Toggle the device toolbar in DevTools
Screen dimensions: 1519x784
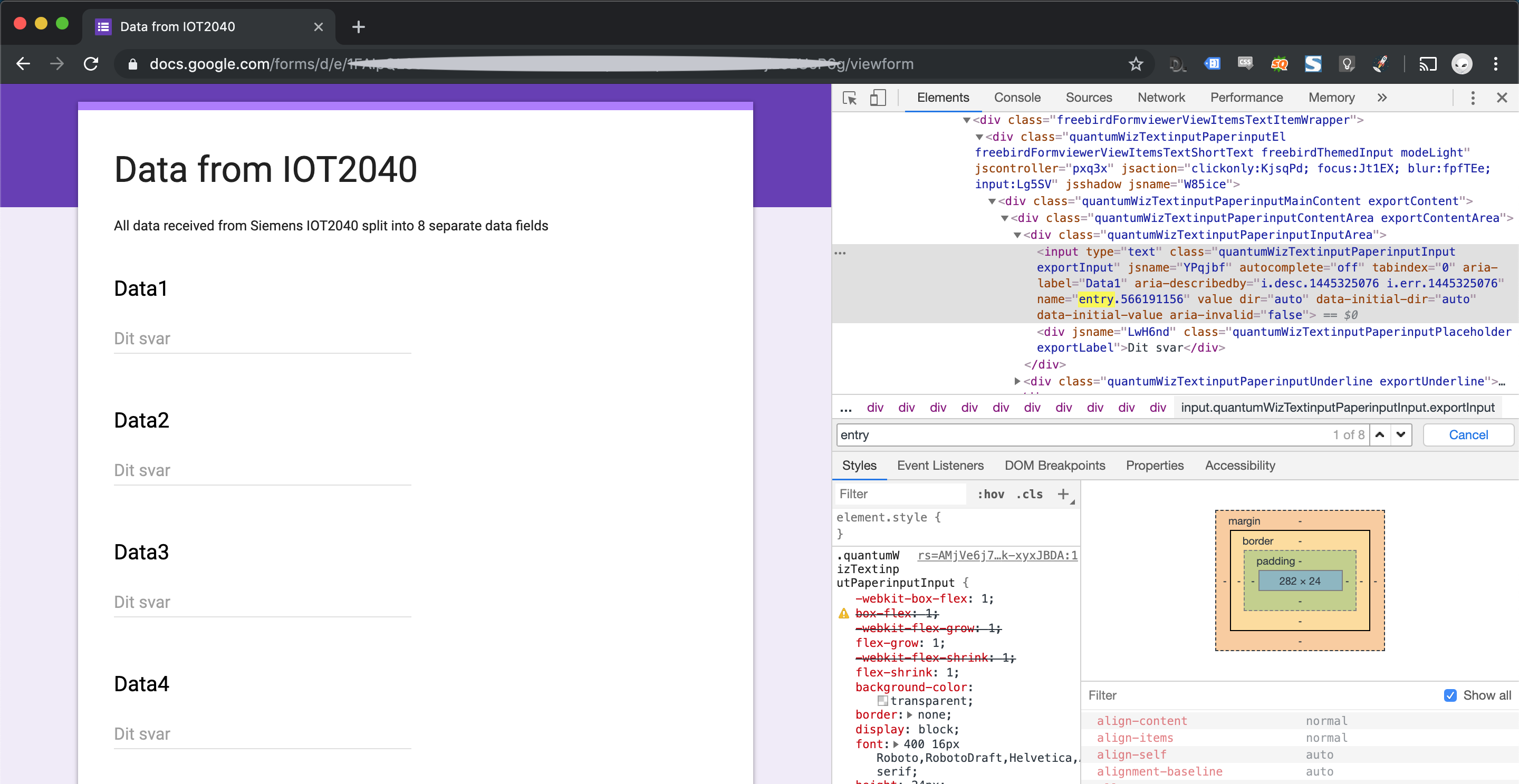pos(878,98)
